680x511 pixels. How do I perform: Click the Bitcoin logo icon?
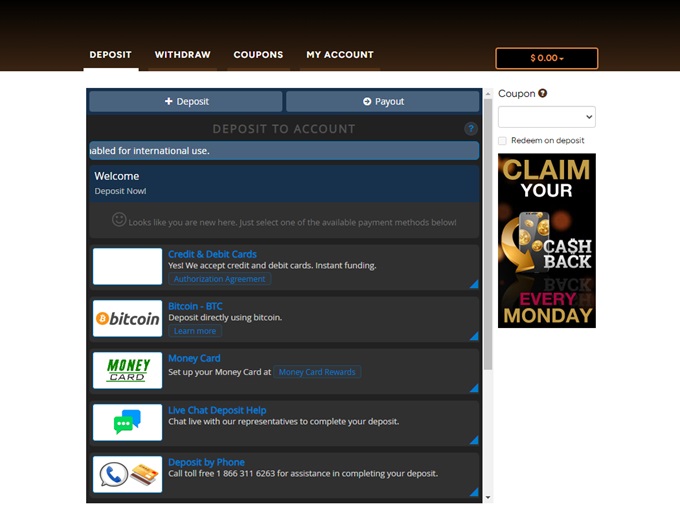click(127, 319)
